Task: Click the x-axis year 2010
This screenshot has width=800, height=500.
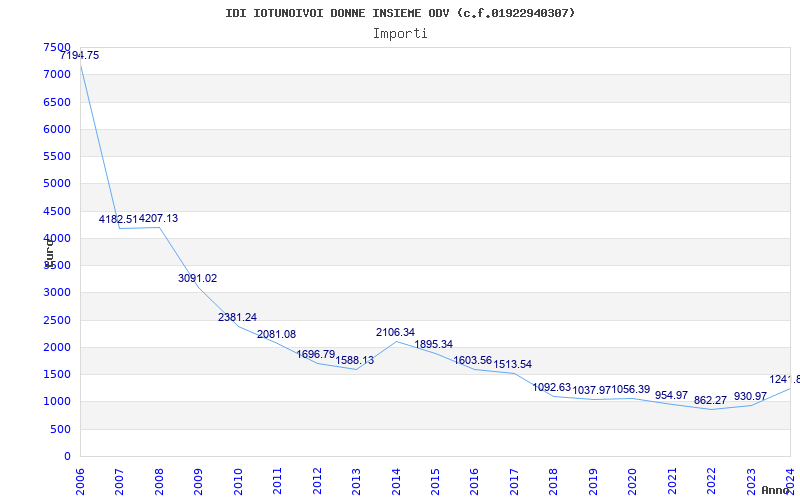Action: pos(238,482)
